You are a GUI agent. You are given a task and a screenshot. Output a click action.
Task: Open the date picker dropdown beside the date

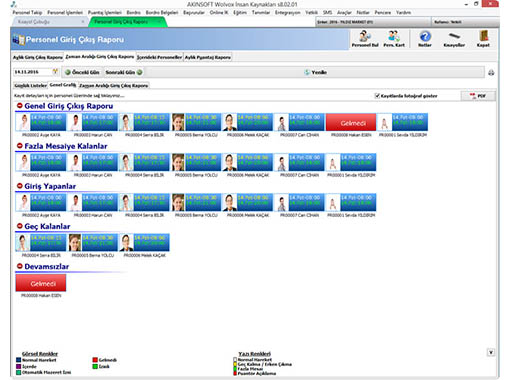pos(55,72)
